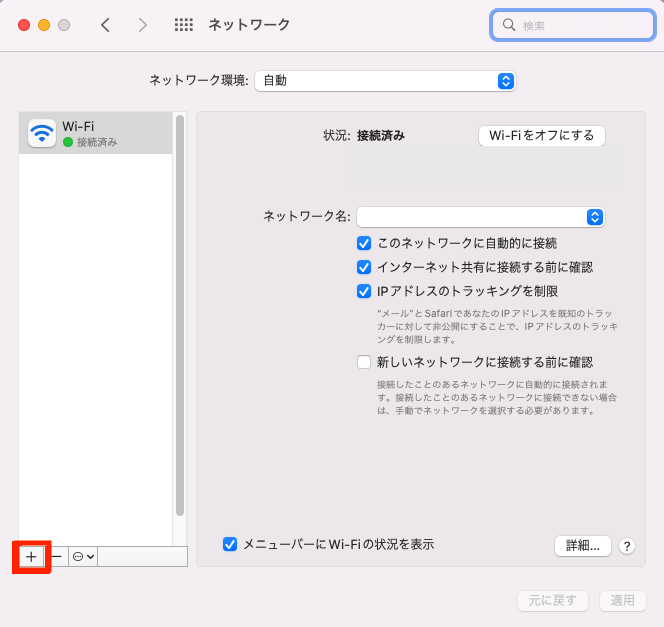Click the search field in the title bar
This screenshot has width=664, height=627.
pyautogui.click(x=573, y=25)
